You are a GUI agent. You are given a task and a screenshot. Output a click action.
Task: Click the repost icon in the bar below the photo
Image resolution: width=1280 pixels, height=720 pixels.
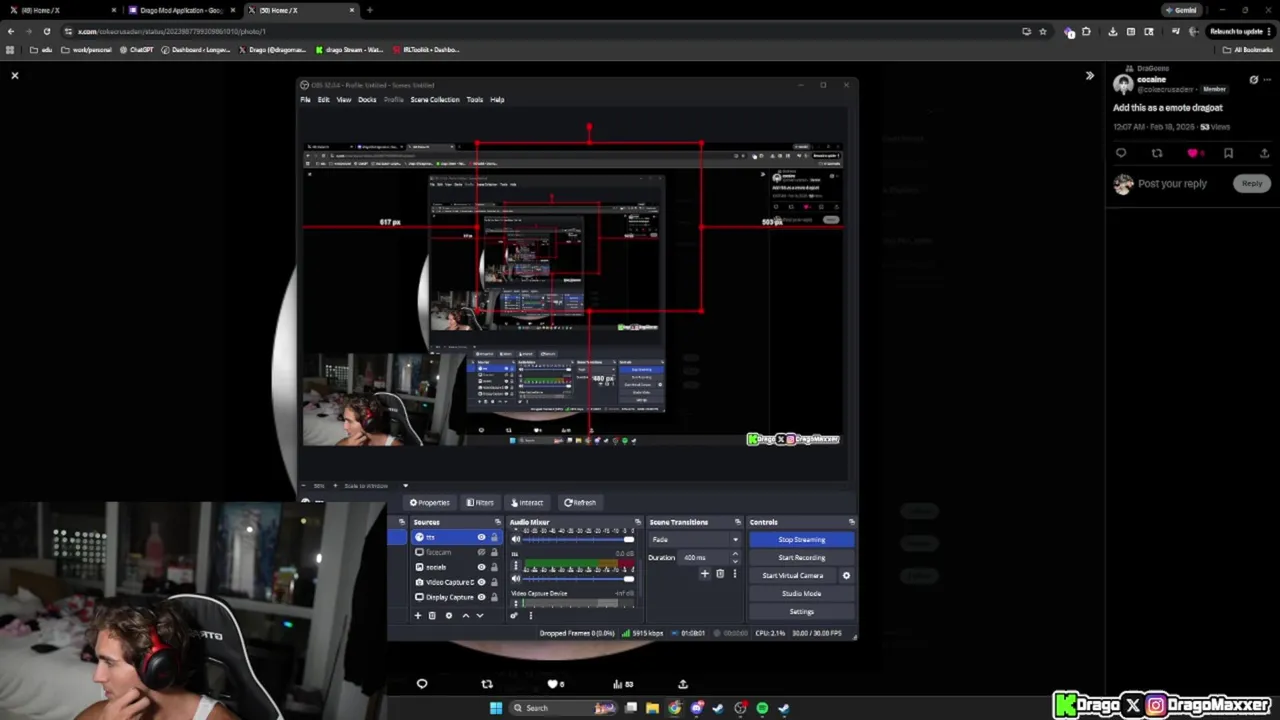coord(487,684)
